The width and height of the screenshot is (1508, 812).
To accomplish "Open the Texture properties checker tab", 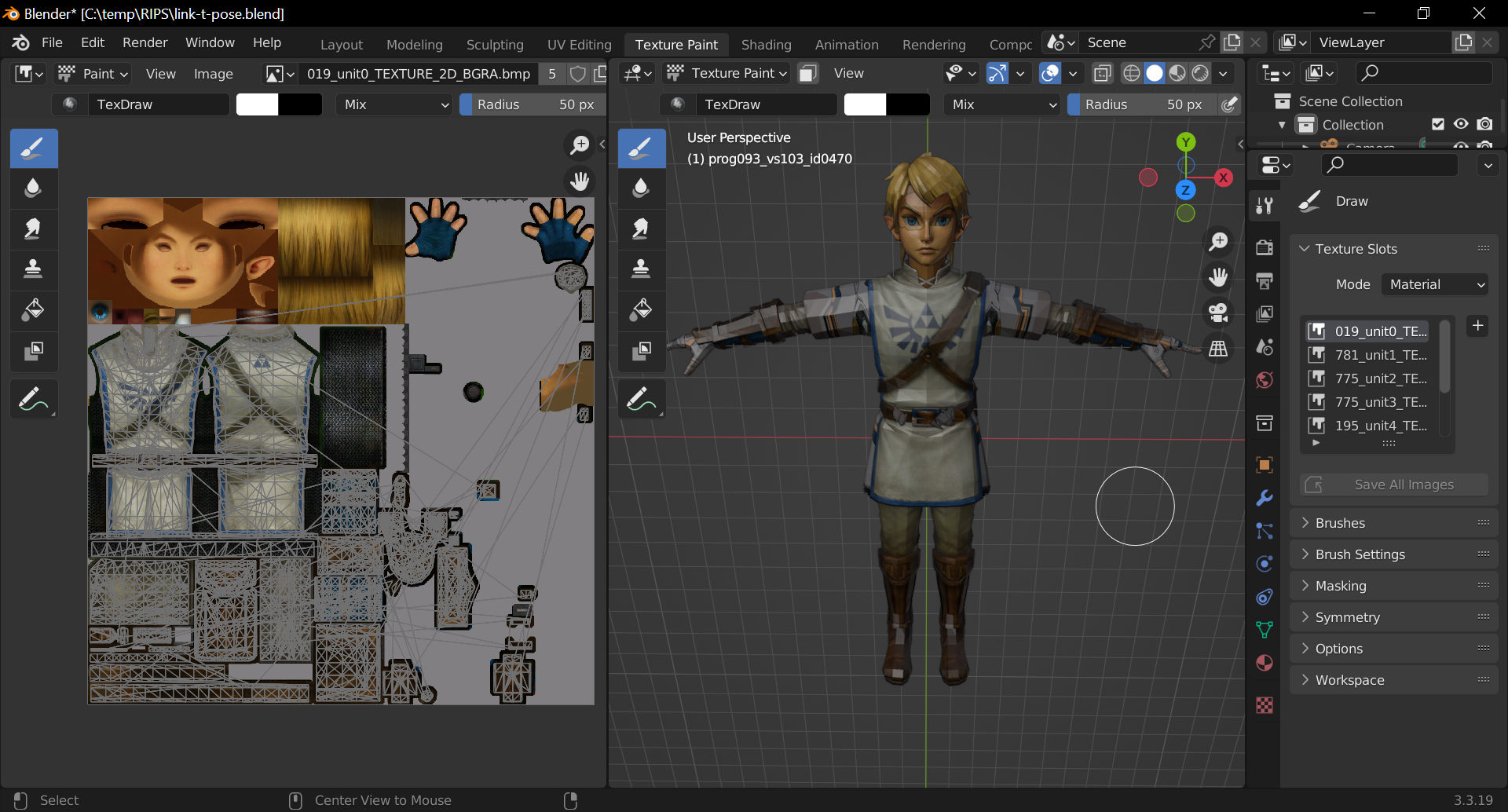I will (x=1265, y=705).
